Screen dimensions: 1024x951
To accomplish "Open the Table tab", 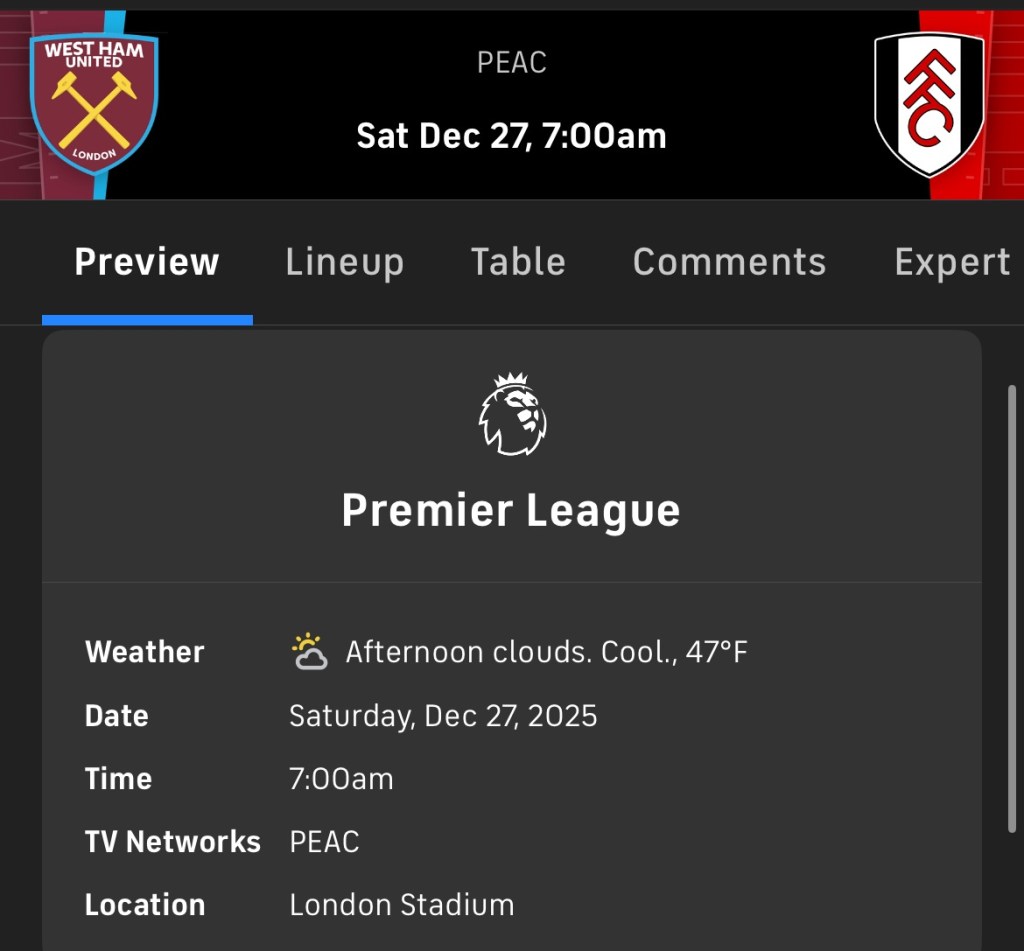I will coord(518,262).
